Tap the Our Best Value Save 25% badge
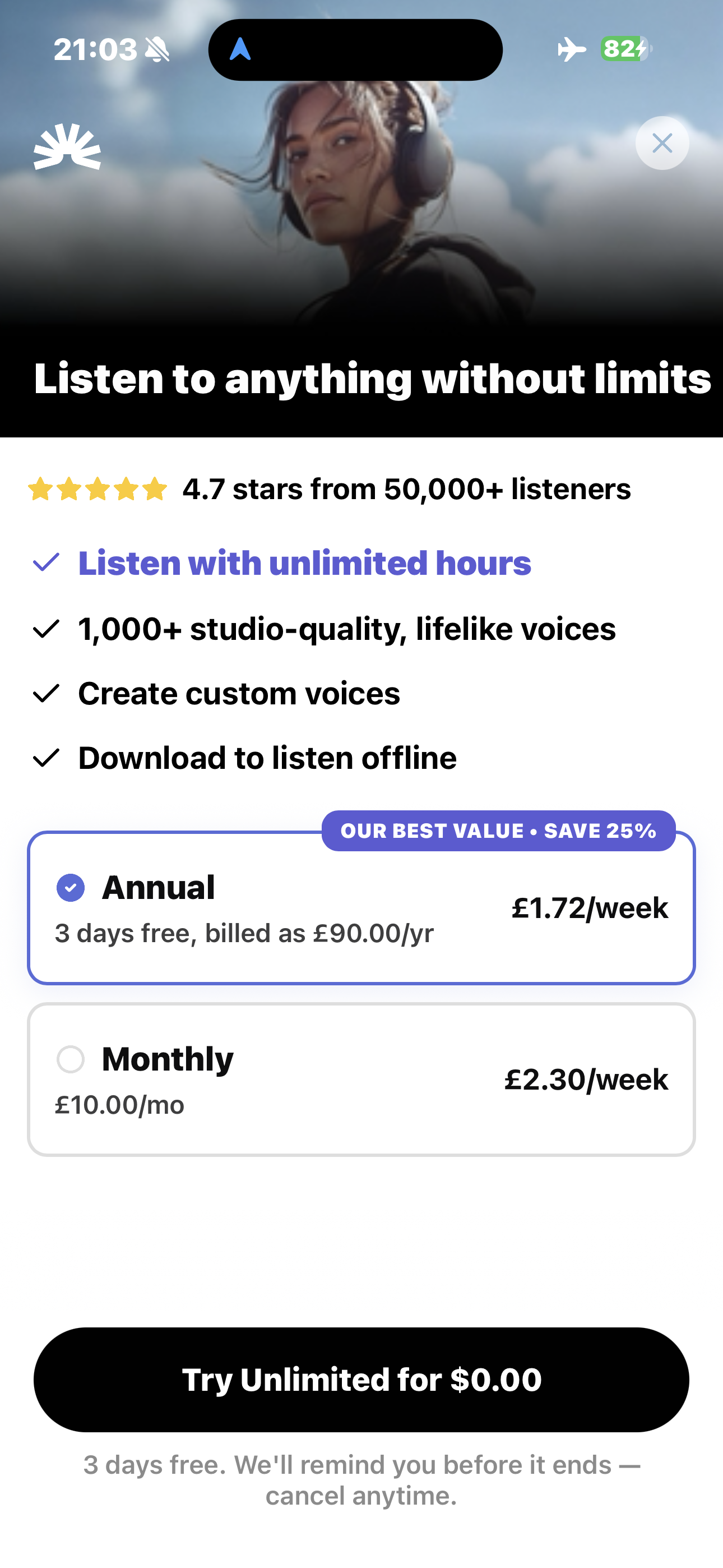The width and height of the screenshot is (723, 1568). tap(498, 831)
